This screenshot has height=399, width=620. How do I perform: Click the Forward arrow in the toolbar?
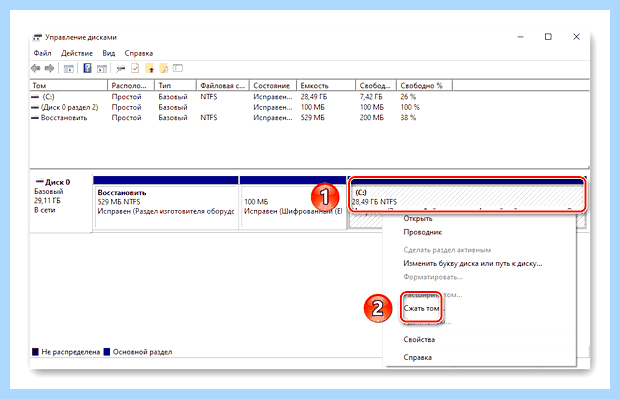pyautogui.click(x=49, y=68)
